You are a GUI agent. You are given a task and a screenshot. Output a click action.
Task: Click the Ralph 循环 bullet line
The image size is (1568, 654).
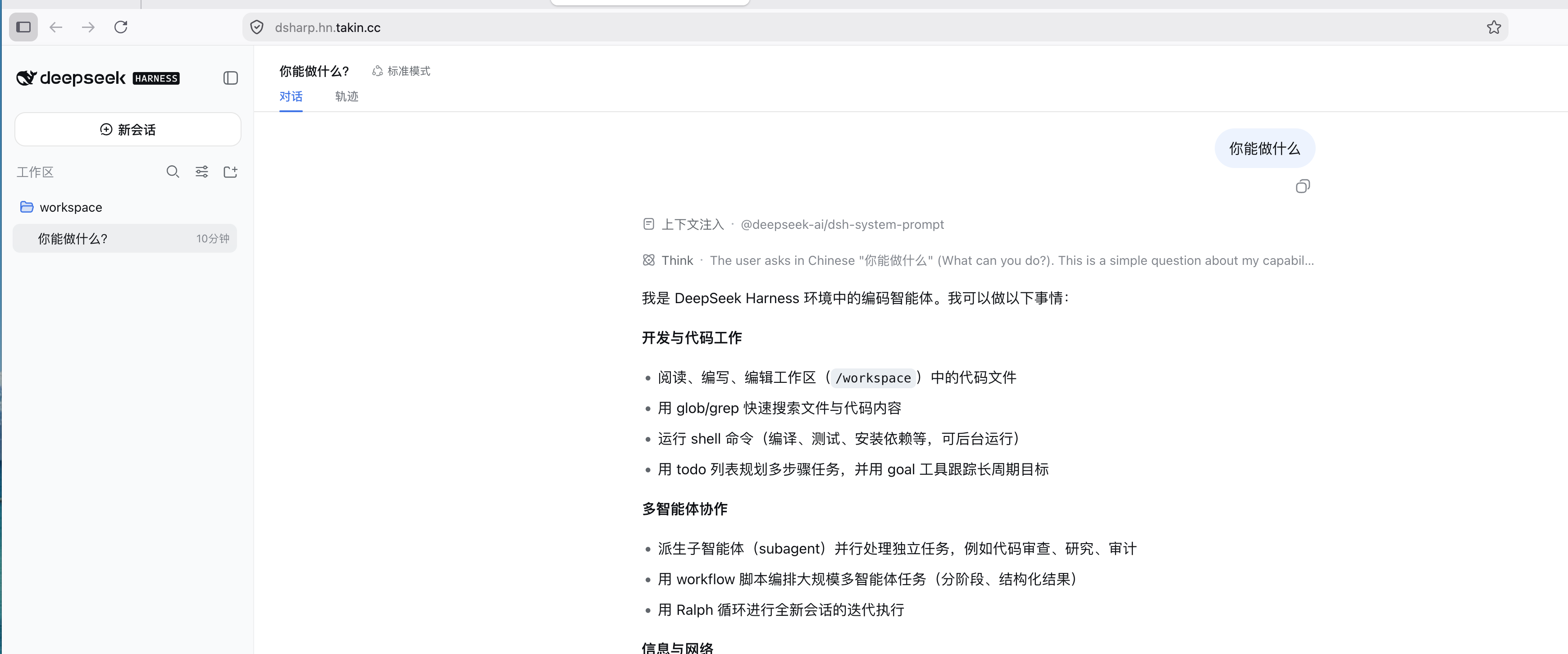pos(781,609)
